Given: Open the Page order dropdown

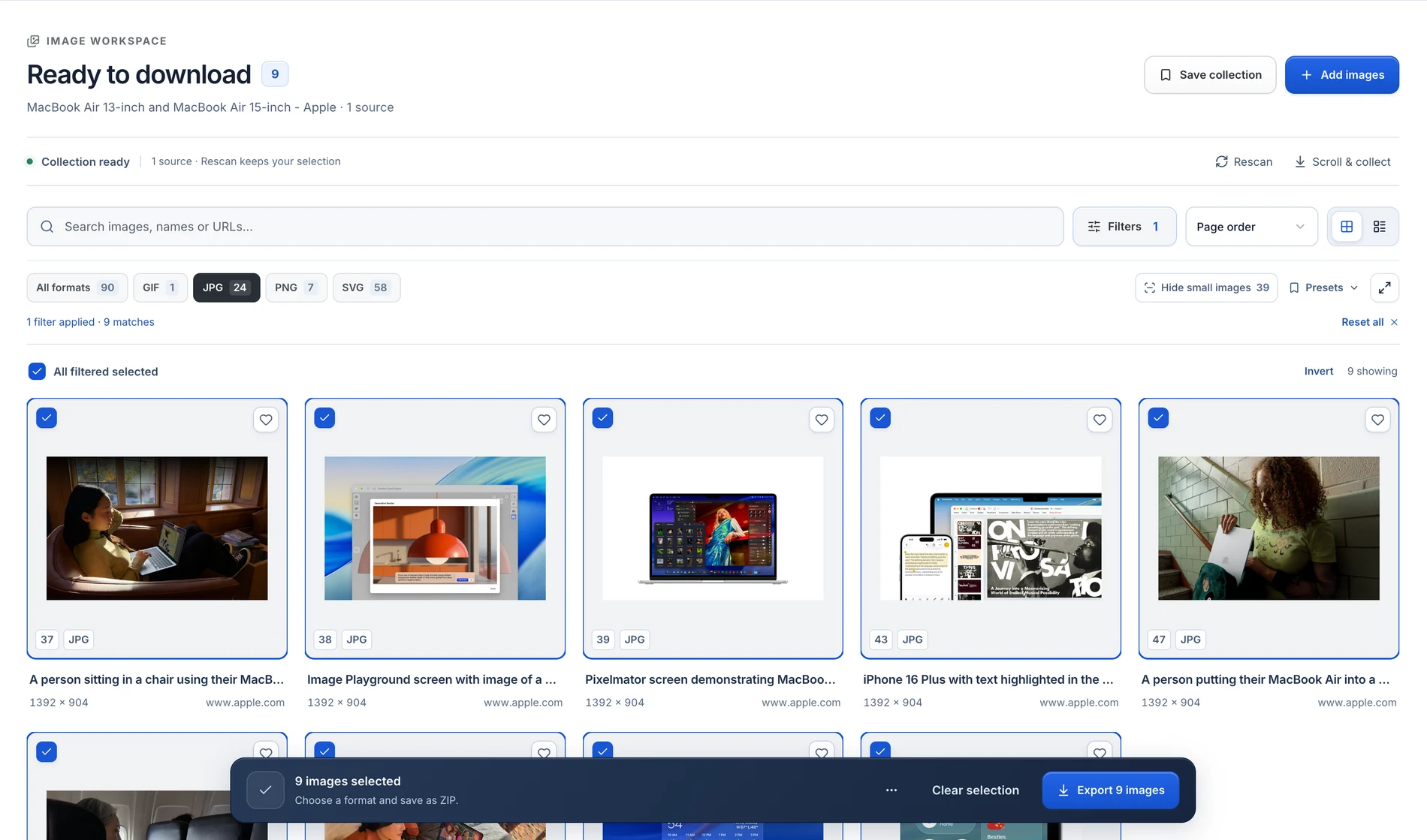Looking at the screenshot, I should (1251, 227).
